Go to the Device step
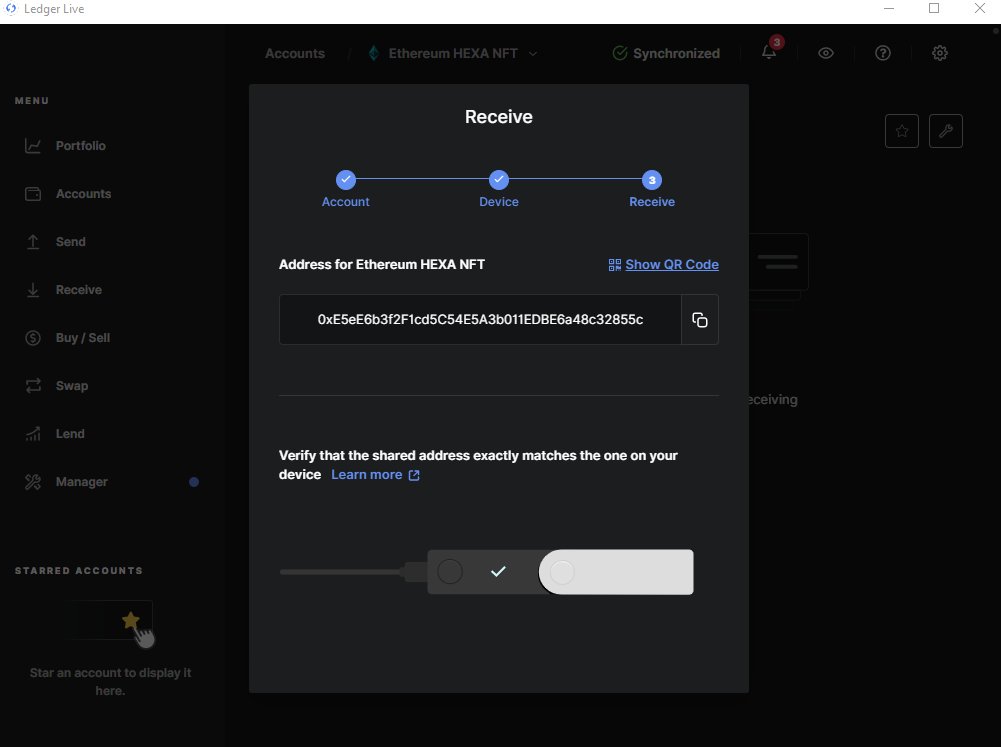 499,189
